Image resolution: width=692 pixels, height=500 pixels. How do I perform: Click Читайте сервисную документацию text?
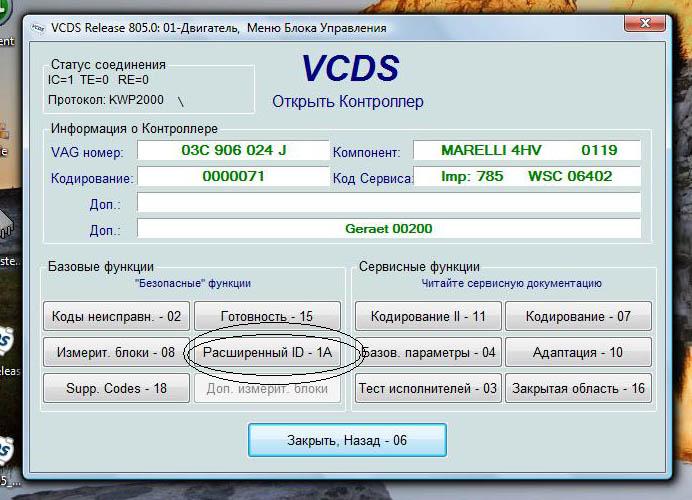pyautogui.click(x=511, y=283)
